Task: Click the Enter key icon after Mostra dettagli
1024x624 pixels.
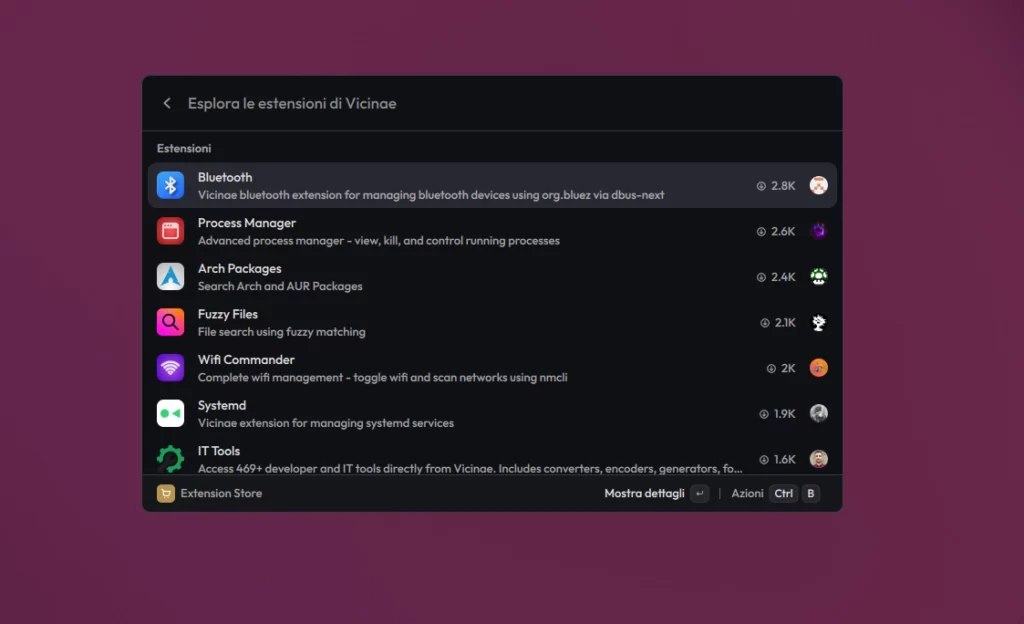Action: tap(699, 493)
